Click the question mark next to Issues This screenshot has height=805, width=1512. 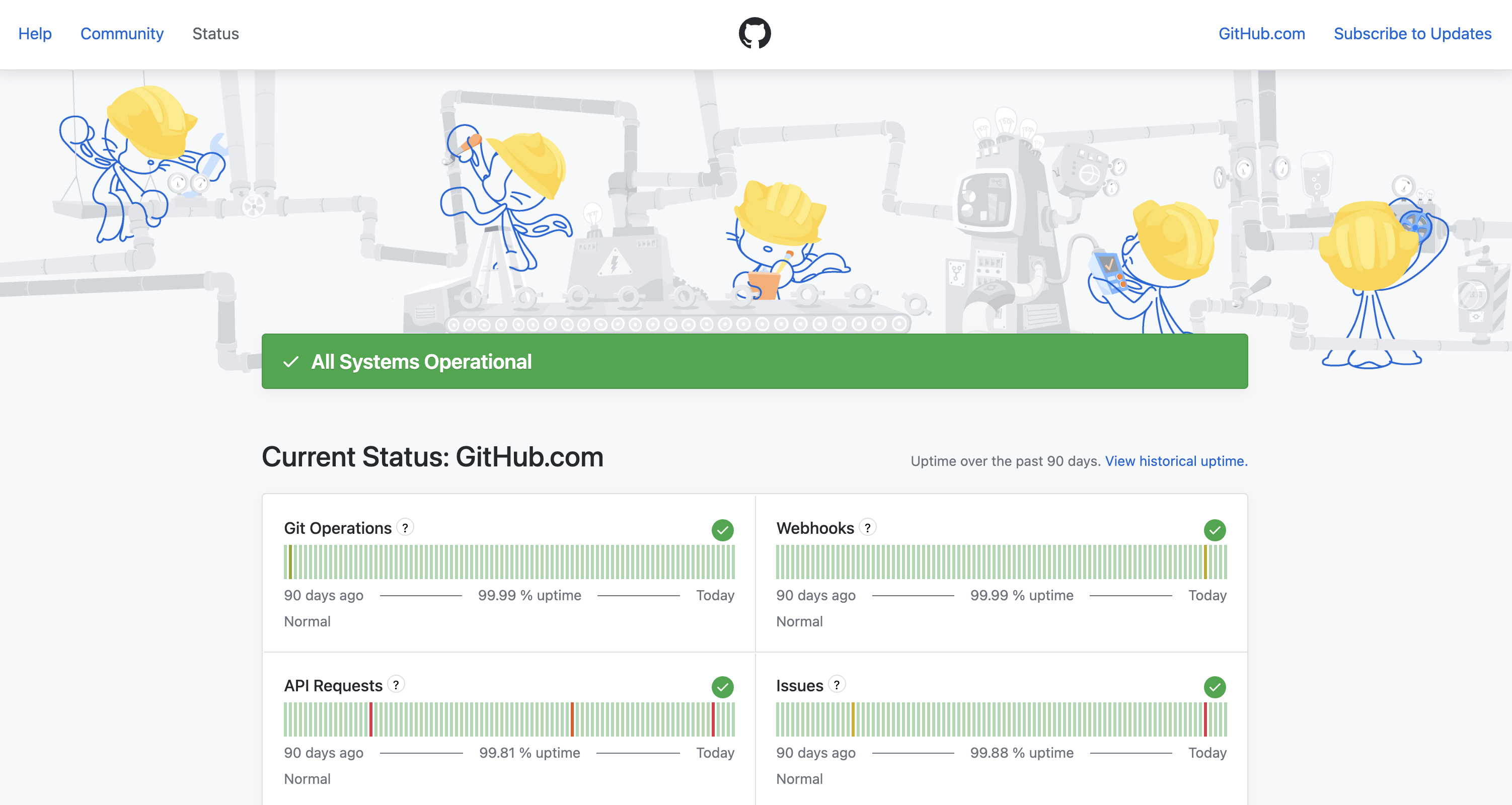837,685
